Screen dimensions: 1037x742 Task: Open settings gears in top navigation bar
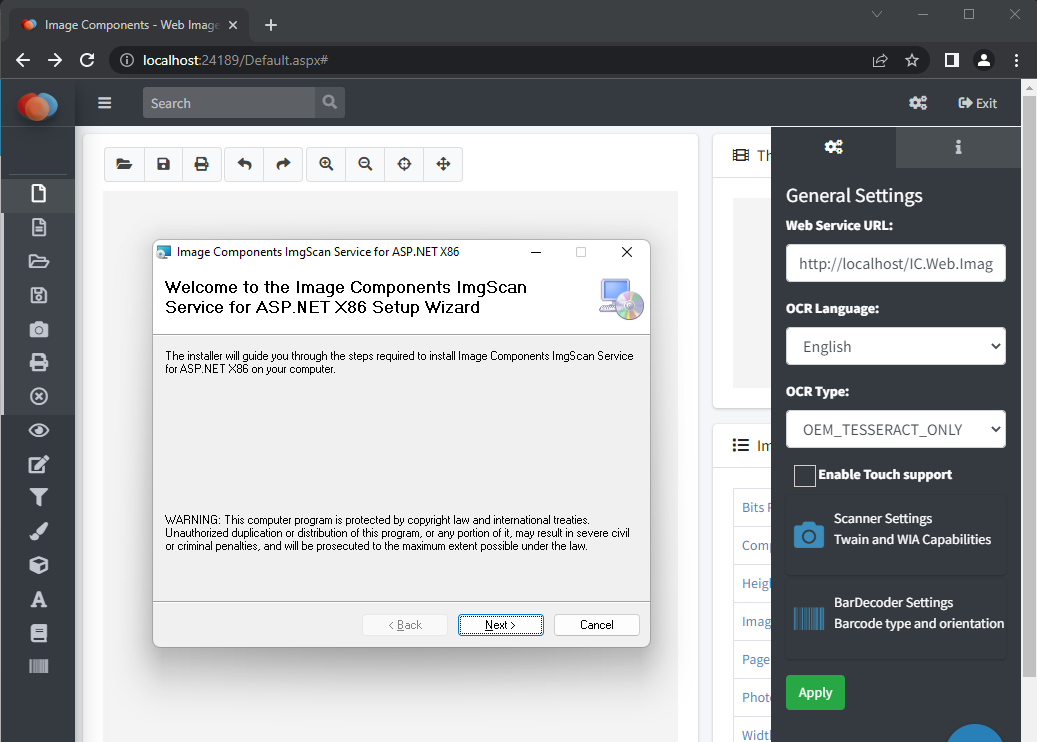[918, 103]
